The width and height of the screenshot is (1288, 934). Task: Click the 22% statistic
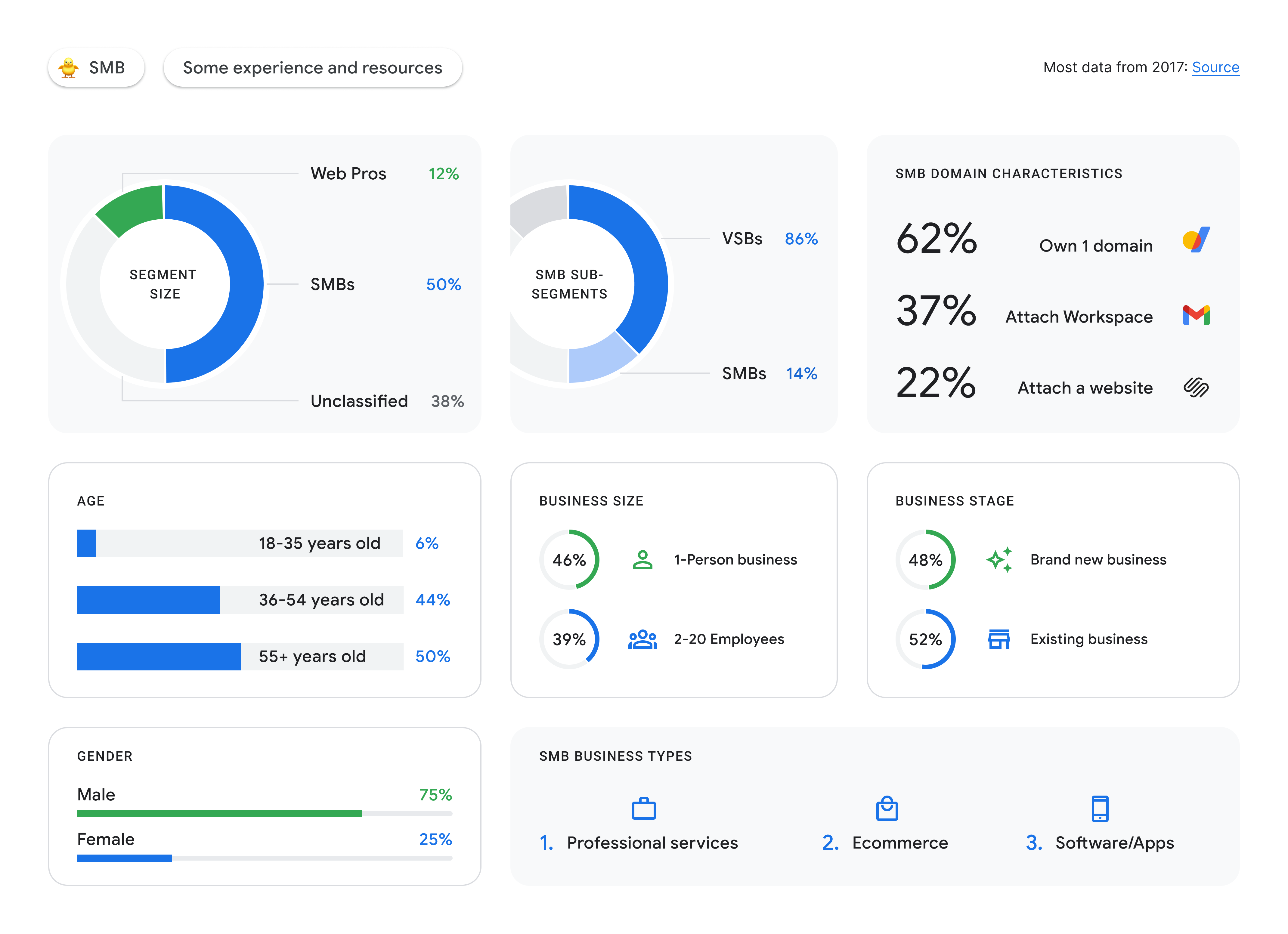[x=936, y=382]
